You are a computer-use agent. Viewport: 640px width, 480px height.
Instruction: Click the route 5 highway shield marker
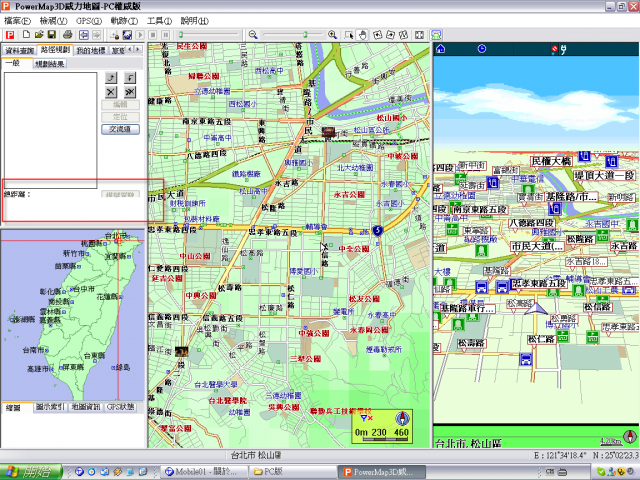[378, 231]
